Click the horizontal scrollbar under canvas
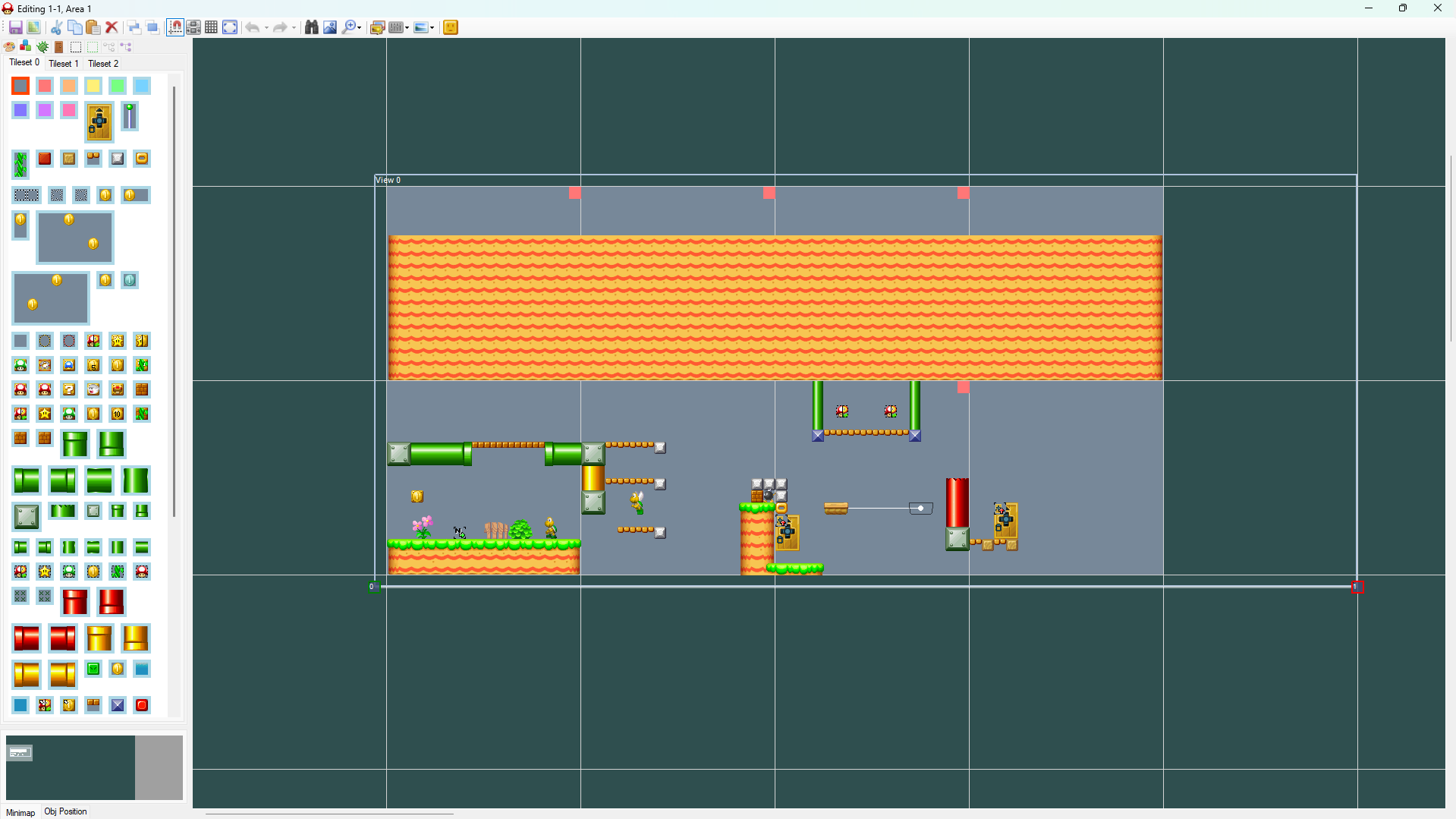The image size is (1456, 819). pos(330,814)
